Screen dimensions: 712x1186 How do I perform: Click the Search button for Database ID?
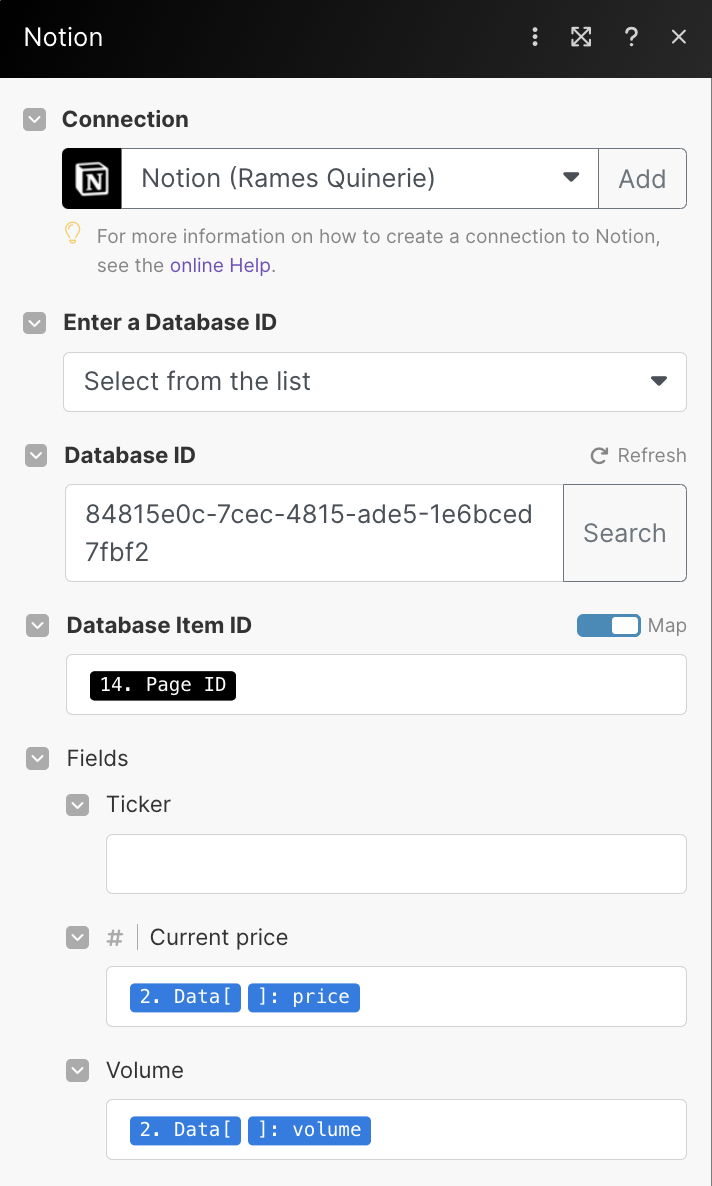tap(625, 533)
